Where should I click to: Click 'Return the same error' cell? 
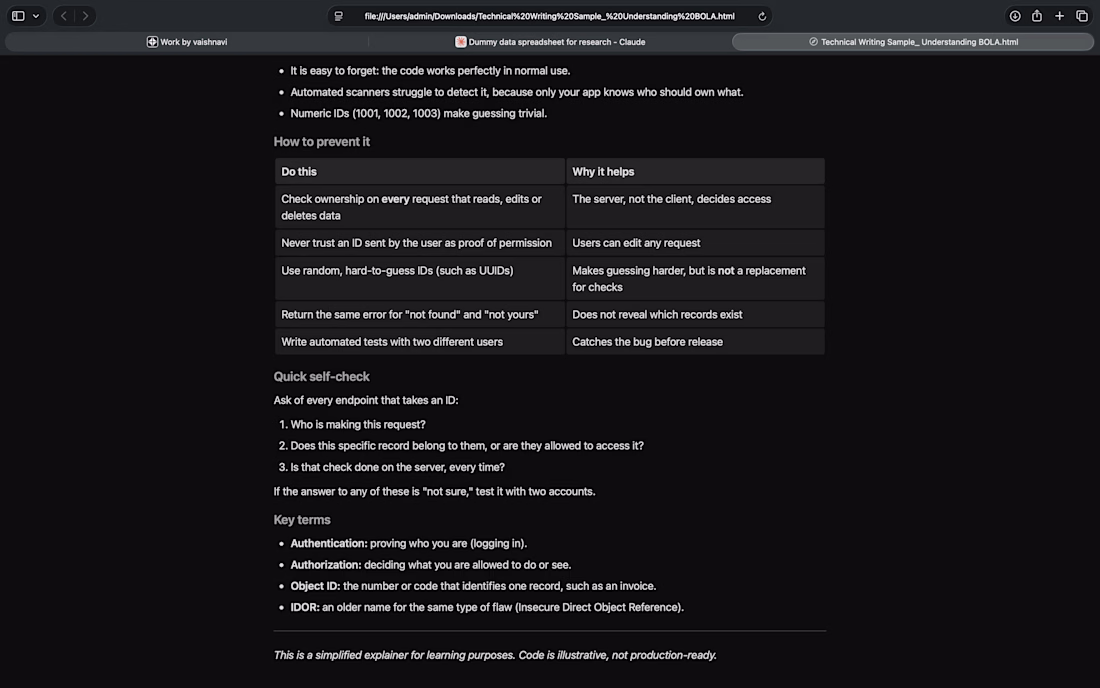420,315
